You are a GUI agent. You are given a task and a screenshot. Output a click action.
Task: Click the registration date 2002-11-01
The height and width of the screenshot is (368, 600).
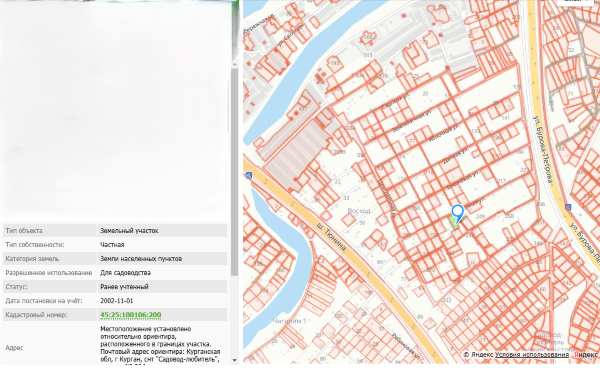coord(117,301)
